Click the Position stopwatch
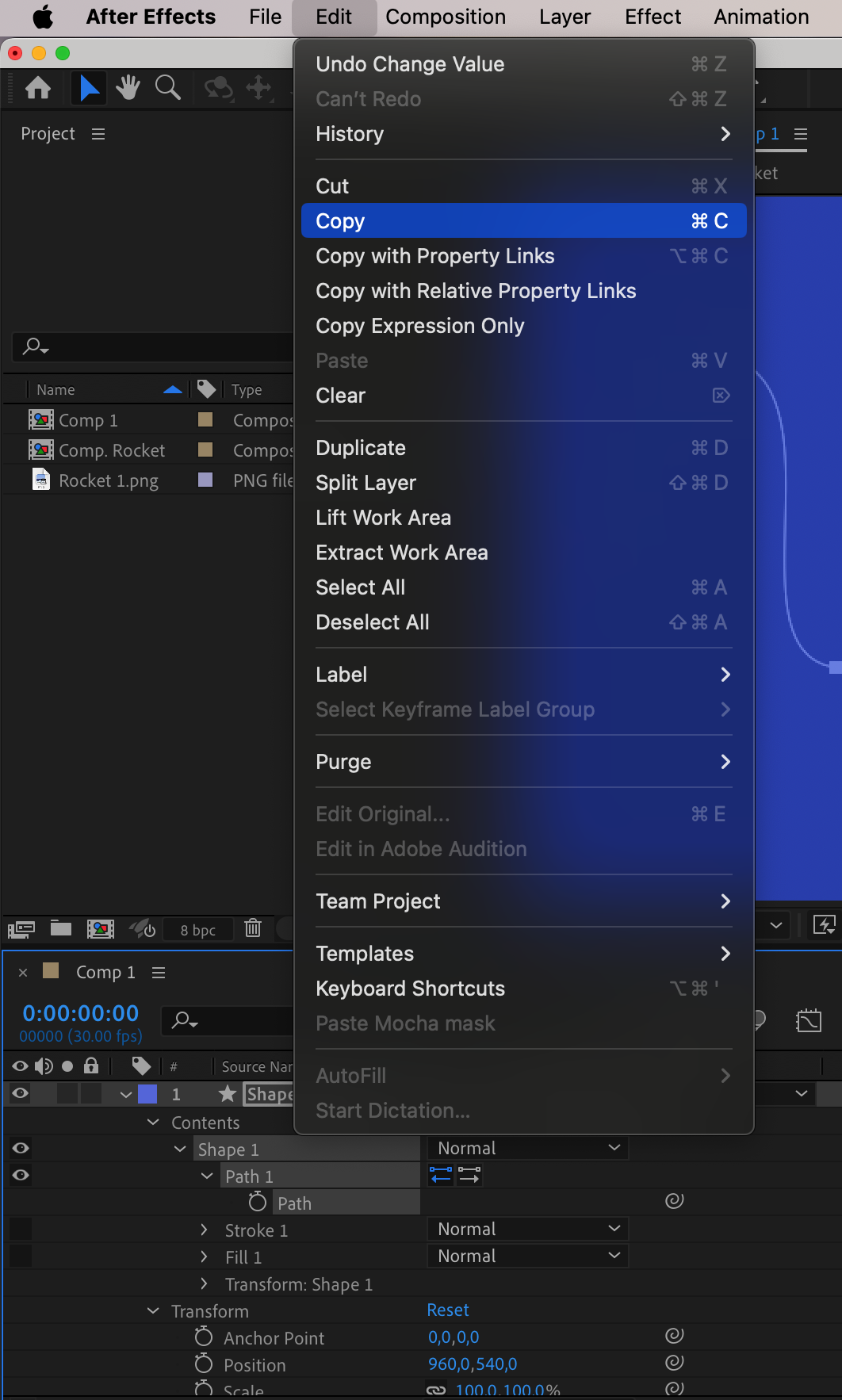The height and width of the screenshot is (1400, 842). click(204, 1364)
